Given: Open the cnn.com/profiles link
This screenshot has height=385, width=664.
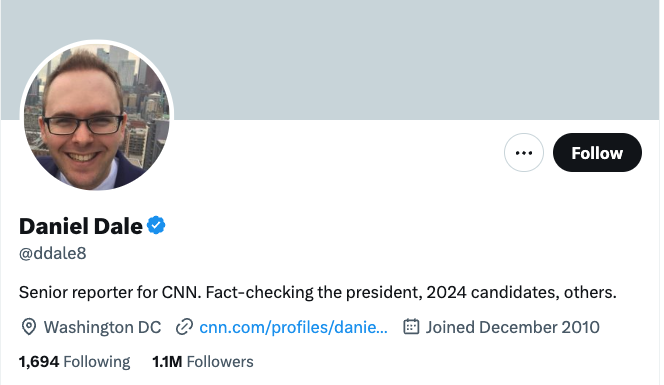Looking at the screenshot, I should point(293,327).
